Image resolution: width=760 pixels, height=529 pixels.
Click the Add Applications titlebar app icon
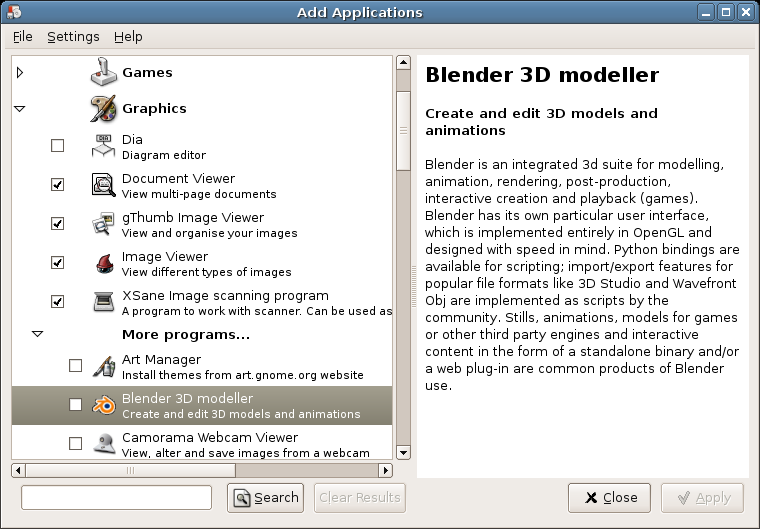coord(14,12)
